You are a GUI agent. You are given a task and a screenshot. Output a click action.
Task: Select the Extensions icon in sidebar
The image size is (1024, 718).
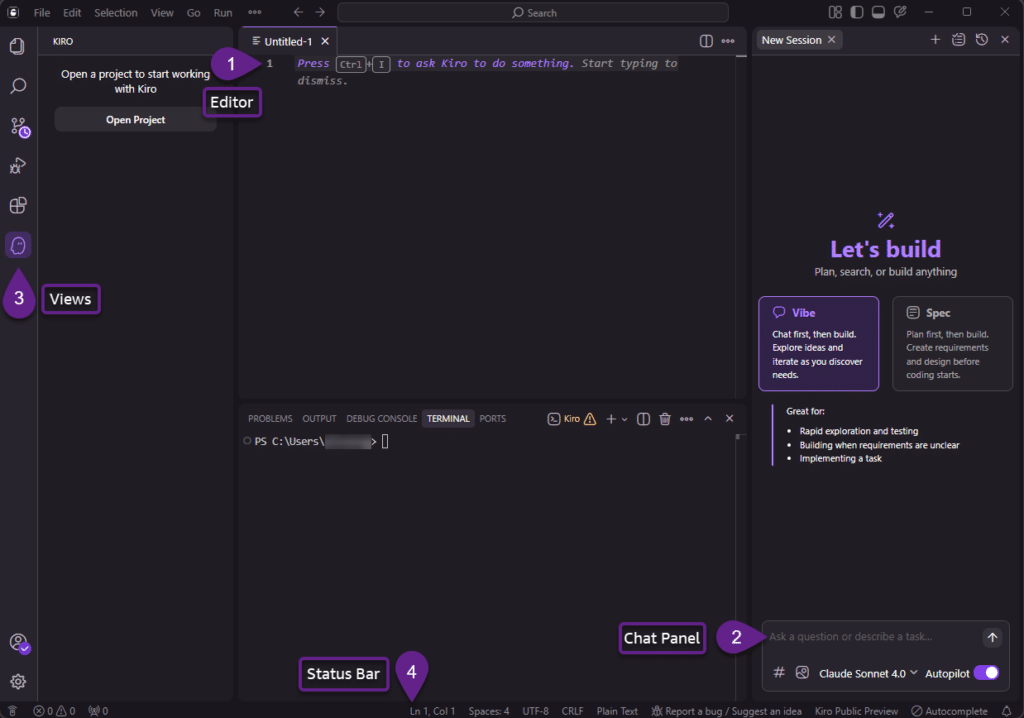pyautogui.click(x=17, y=205)
